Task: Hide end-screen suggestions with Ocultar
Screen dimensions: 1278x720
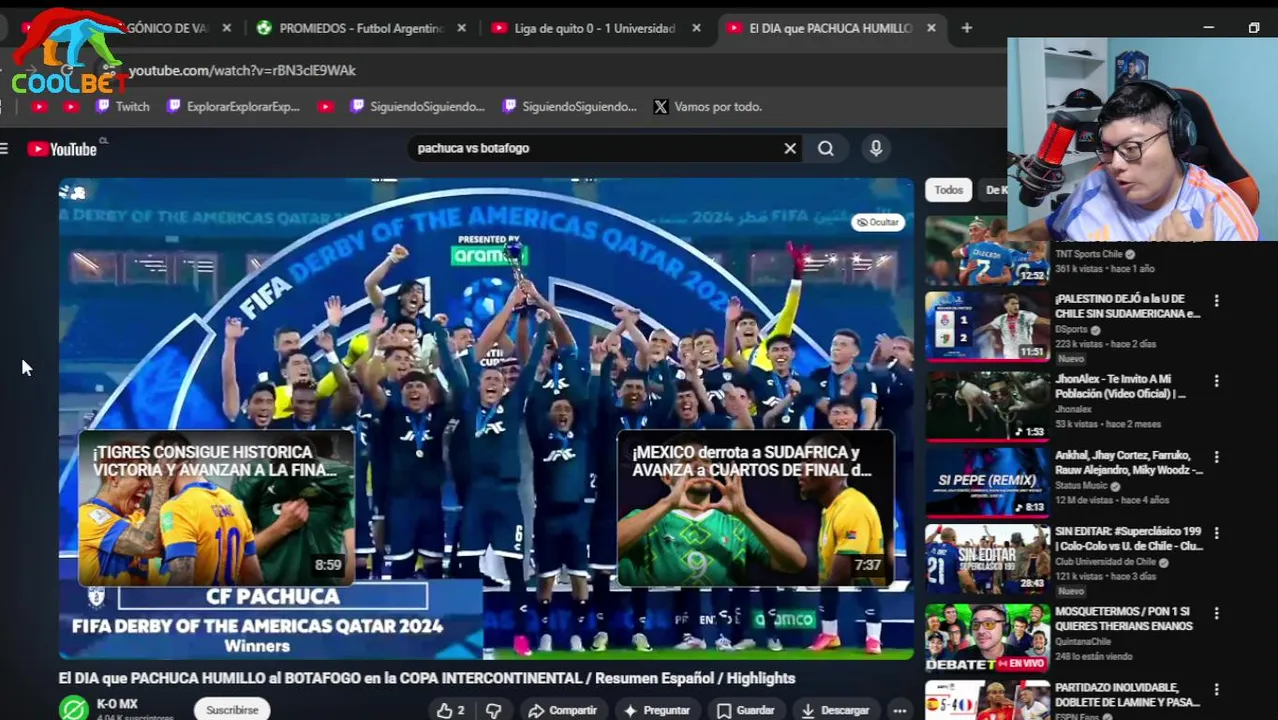Action: coord(877,222)
